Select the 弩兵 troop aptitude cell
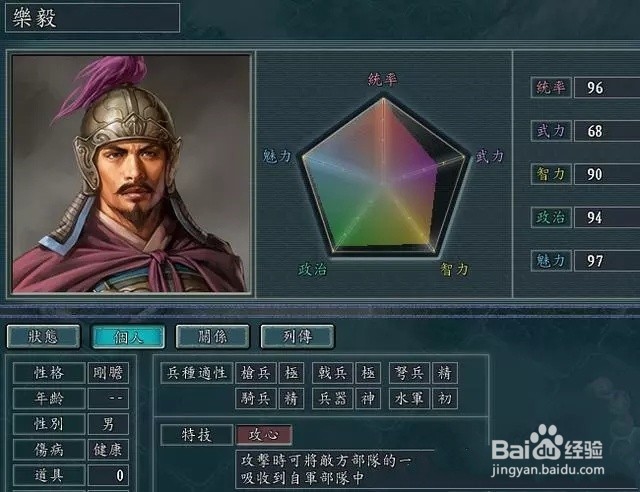Screen dimensions: 640x492 pyautogui.click(x=409, y=373)
